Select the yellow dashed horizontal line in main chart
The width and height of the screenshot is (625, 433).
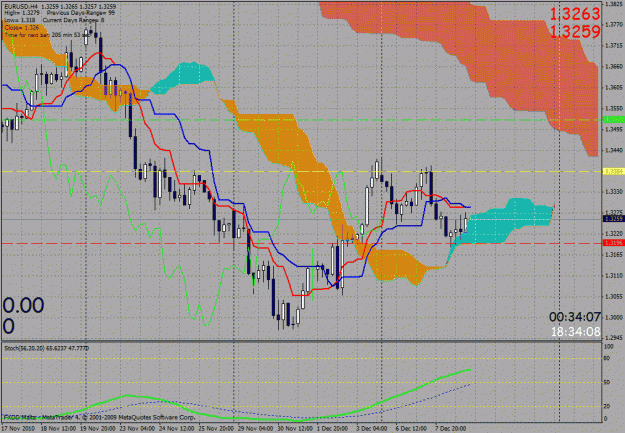pyautogui.click(x=301, y=171)
